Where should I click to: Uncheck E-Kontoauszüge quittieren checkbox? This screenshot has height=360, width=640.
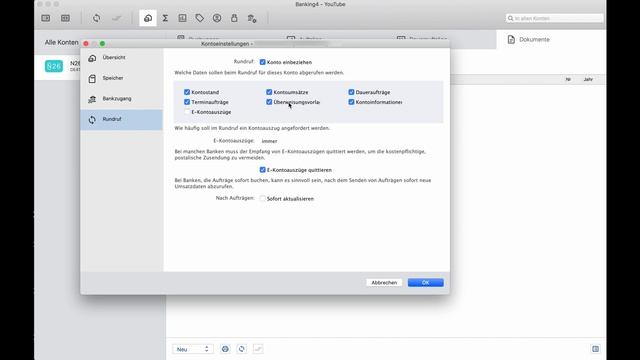(262, 170)
